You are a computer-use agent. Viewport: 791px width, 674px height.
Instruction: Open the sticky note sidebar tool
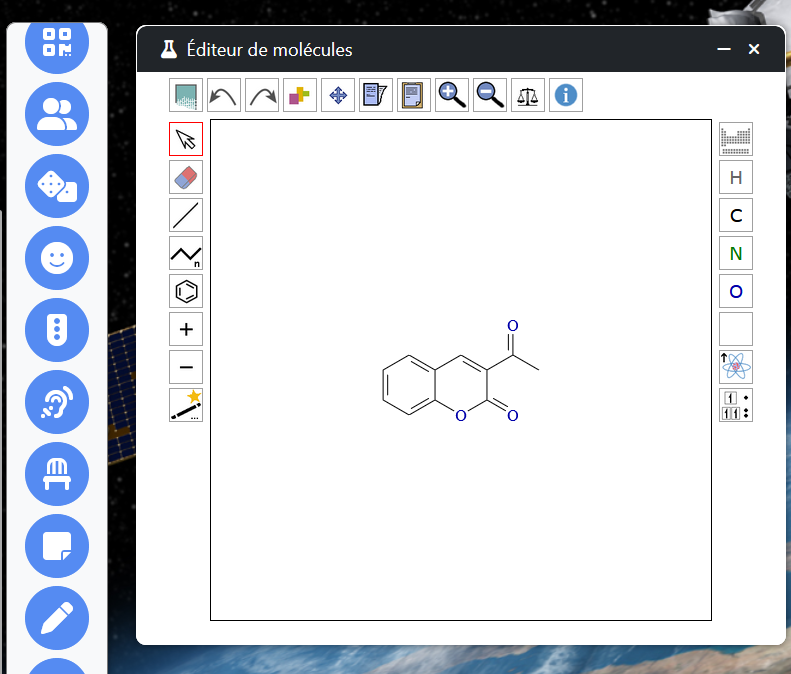tap(57, 546)
